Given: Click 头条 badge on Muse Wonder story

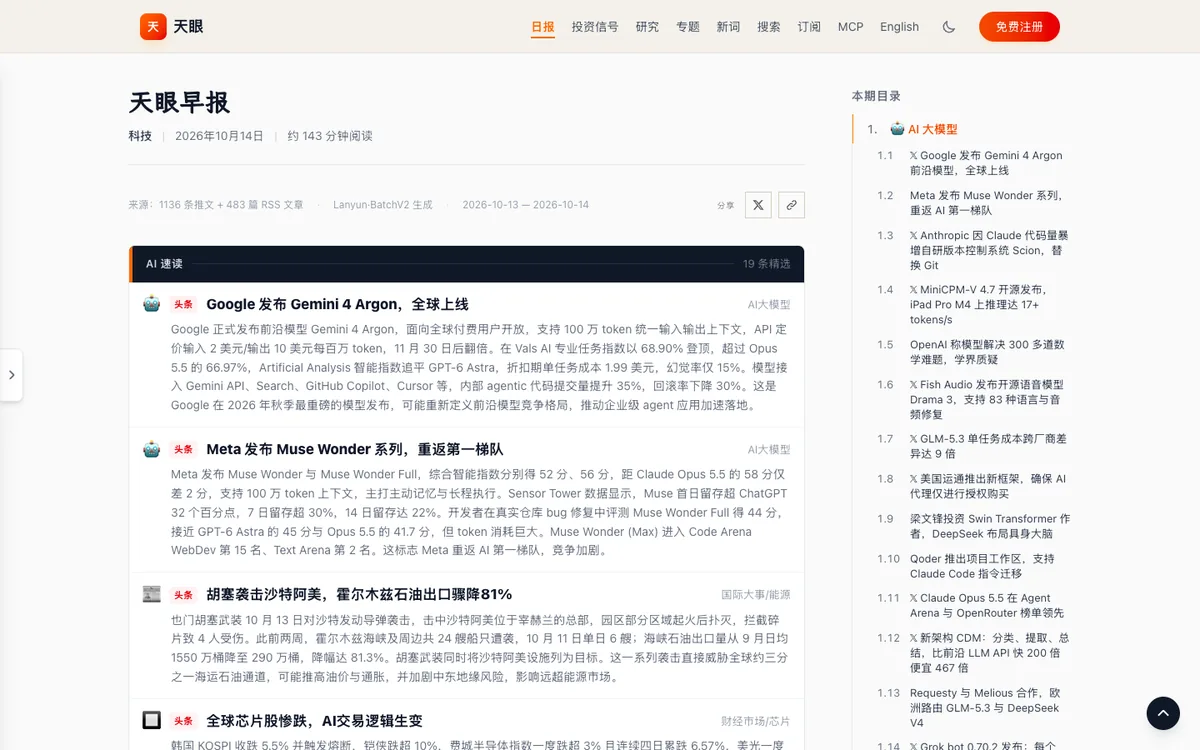Looking at the screenshot, I should (183, 450).
